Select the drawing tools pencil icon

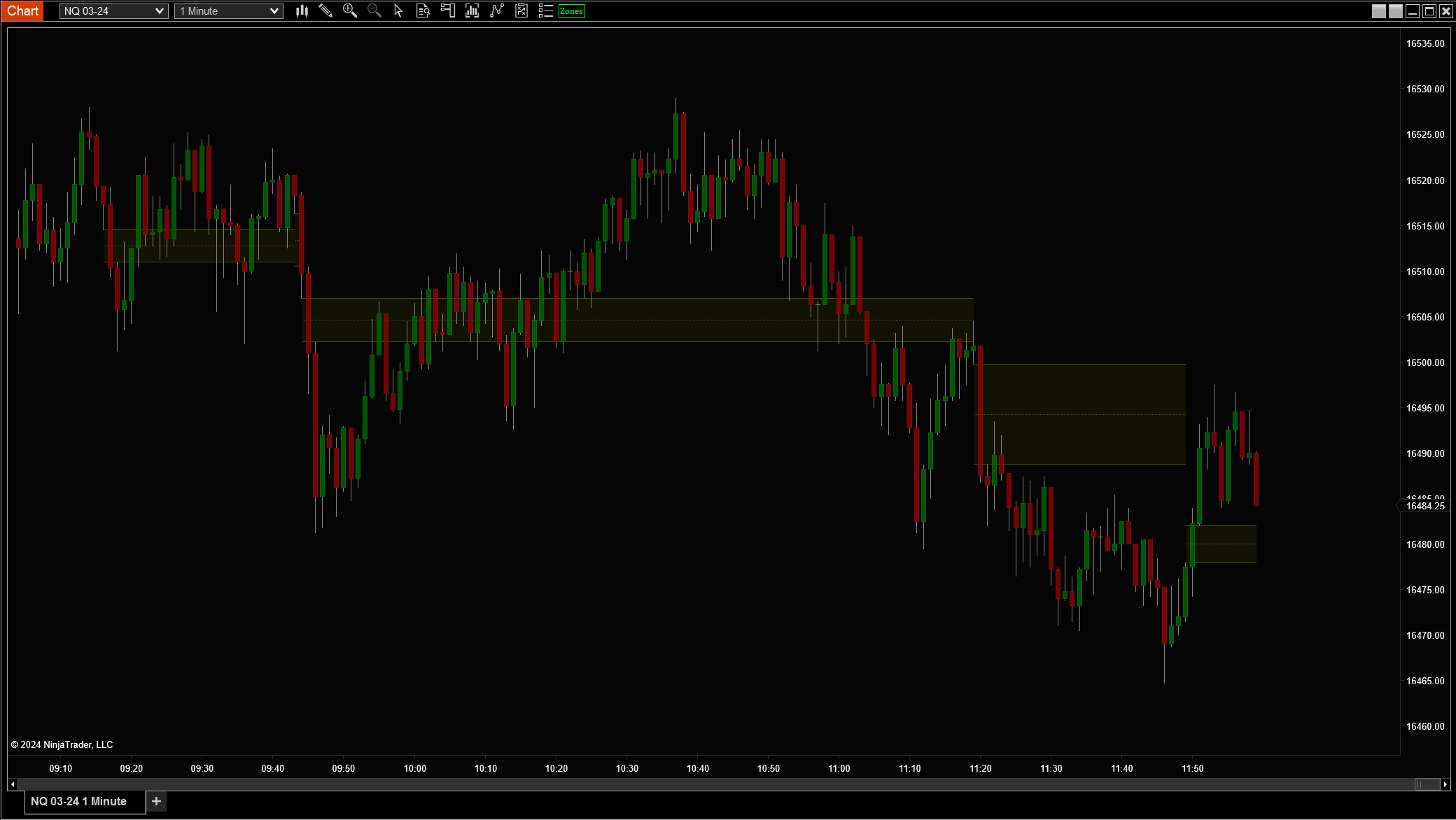325,10
